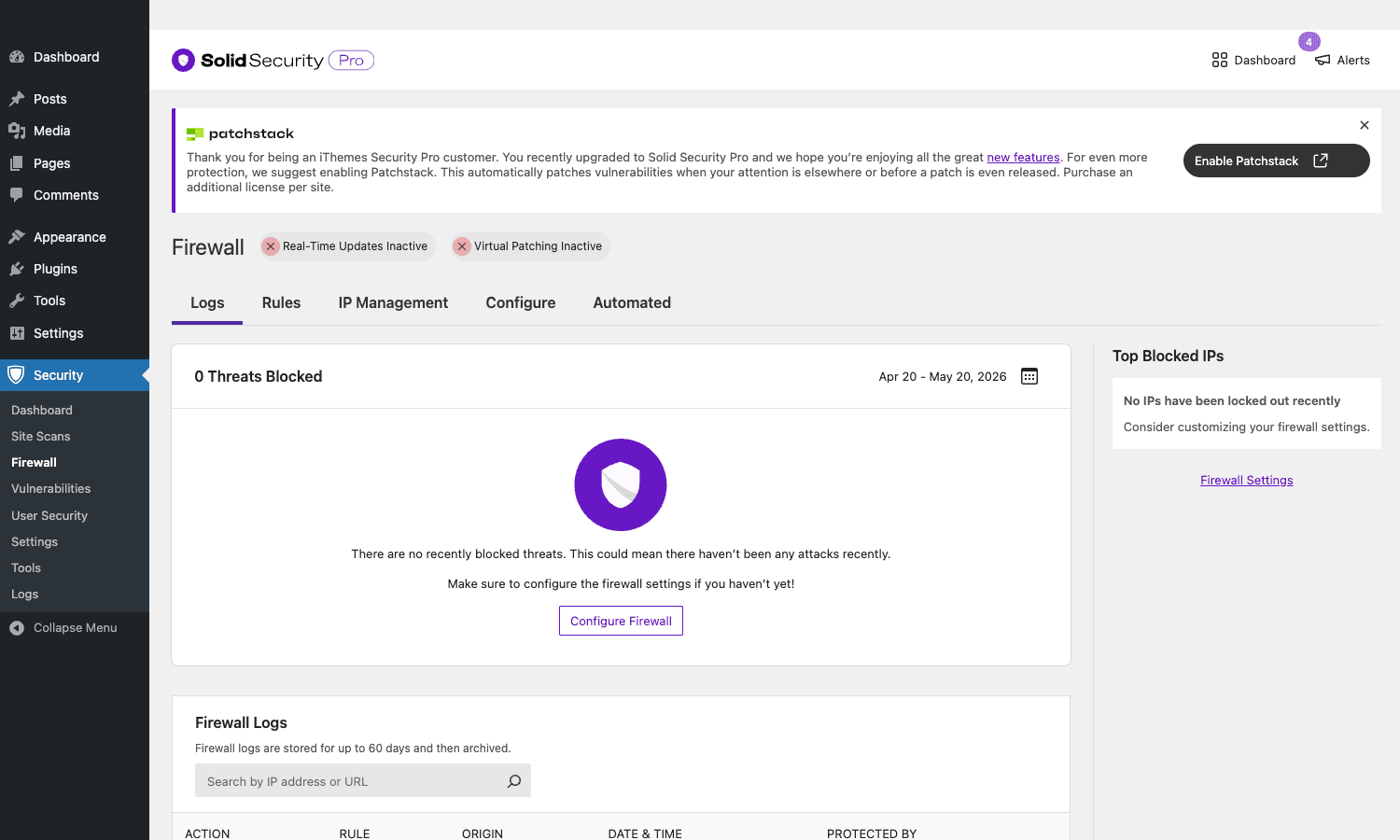1400x840 pixels.
Task: Click the Tools wrench icon
Action: 17,301
